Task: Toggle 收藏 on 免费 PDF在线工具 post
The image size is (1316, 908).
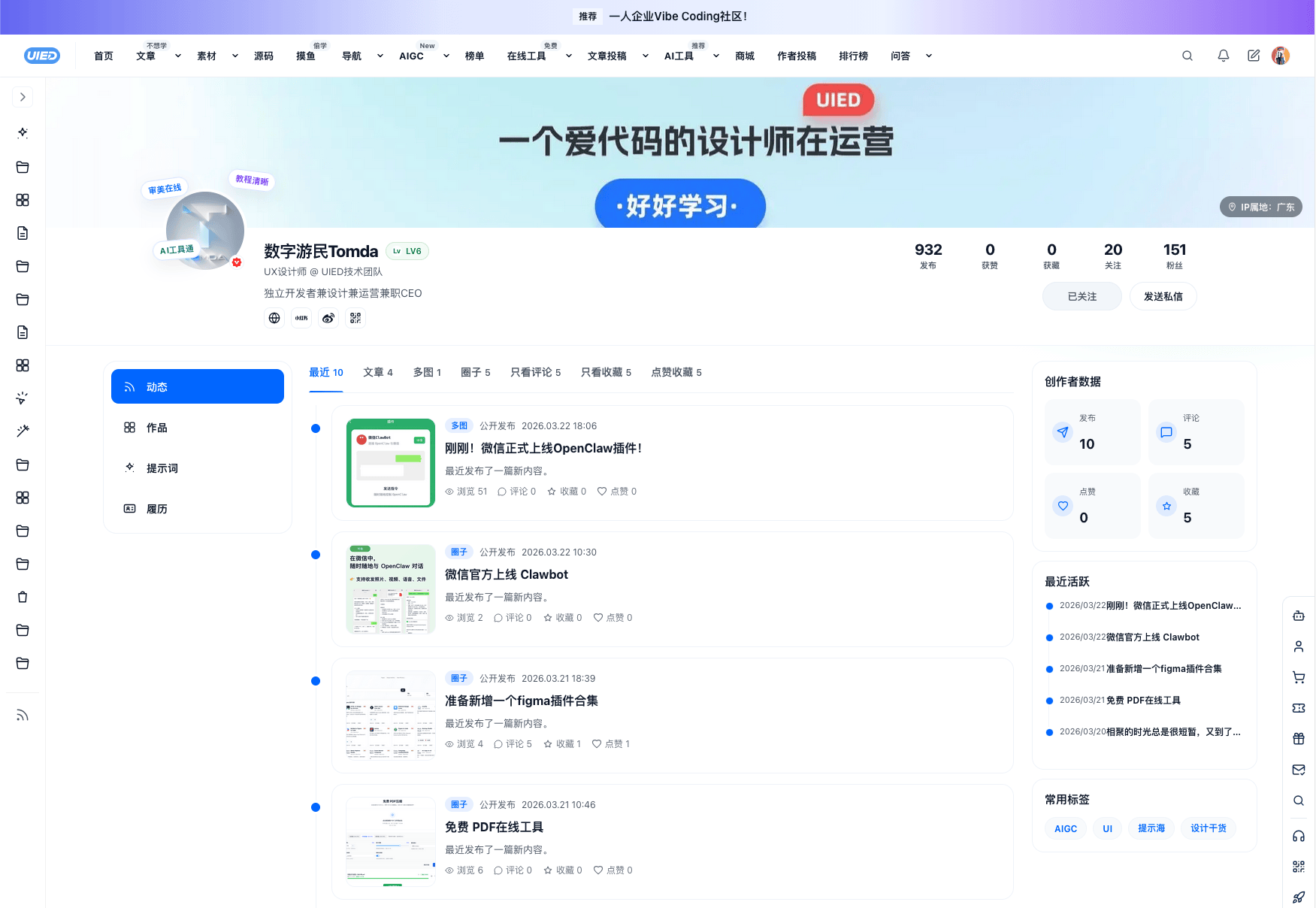Action: pyautogui.click(x=562, y=870)
